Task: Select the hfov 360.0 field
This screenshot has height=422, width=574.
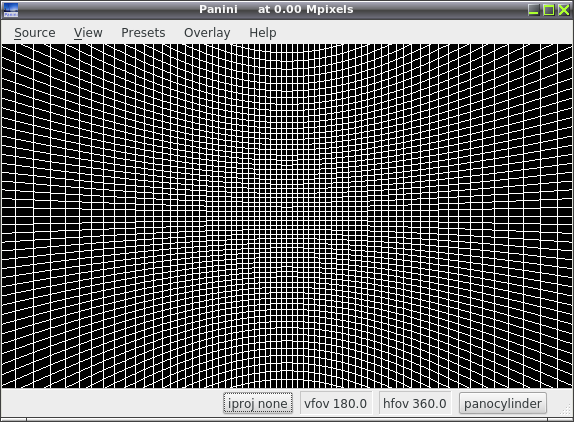Action: (415, 403)
